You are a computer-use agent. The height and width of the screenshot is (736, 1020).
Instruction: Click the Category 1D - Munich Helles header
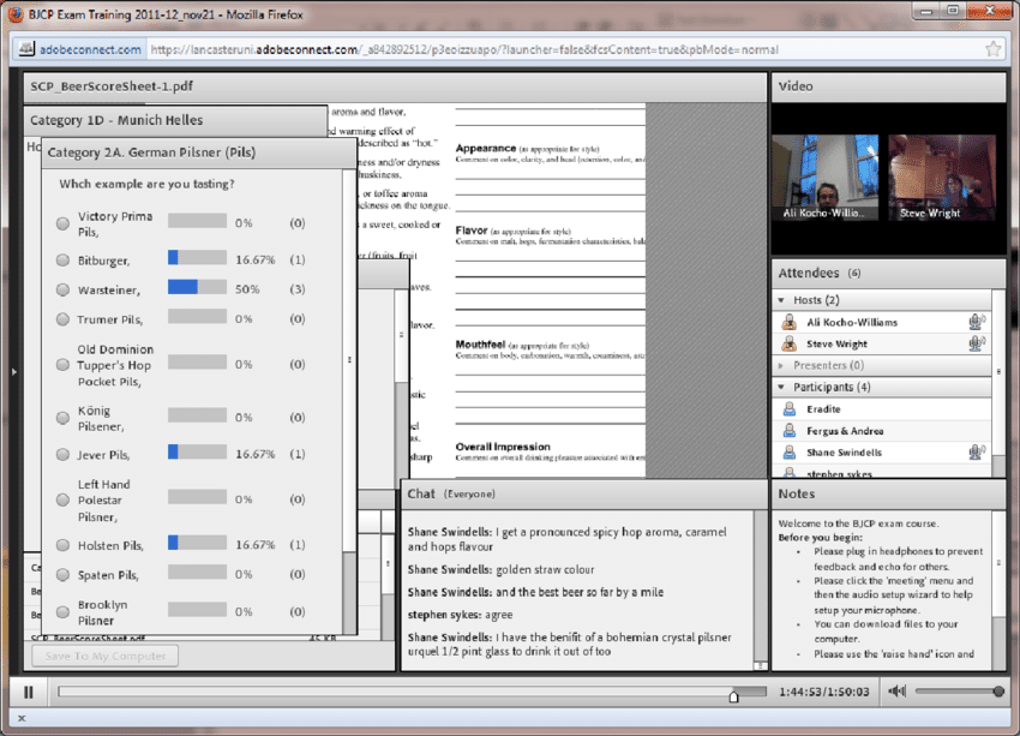point(176,120)
